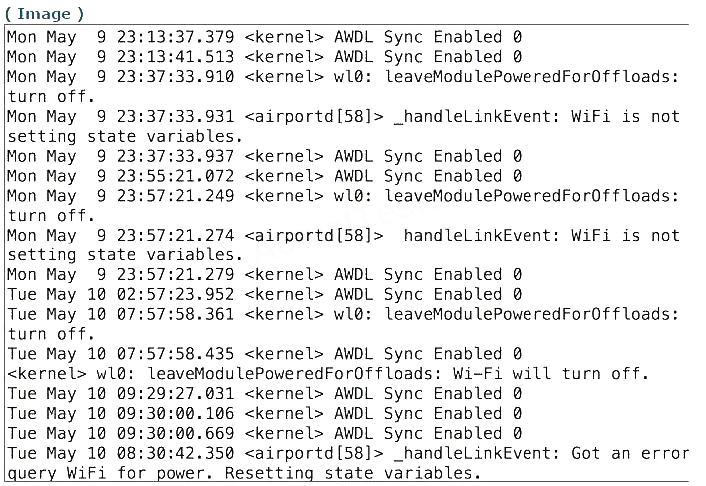706x486 pixels.
Task: Select the 07:57:58.435 AWDL Sync line
Action: [x=265, y=354]
